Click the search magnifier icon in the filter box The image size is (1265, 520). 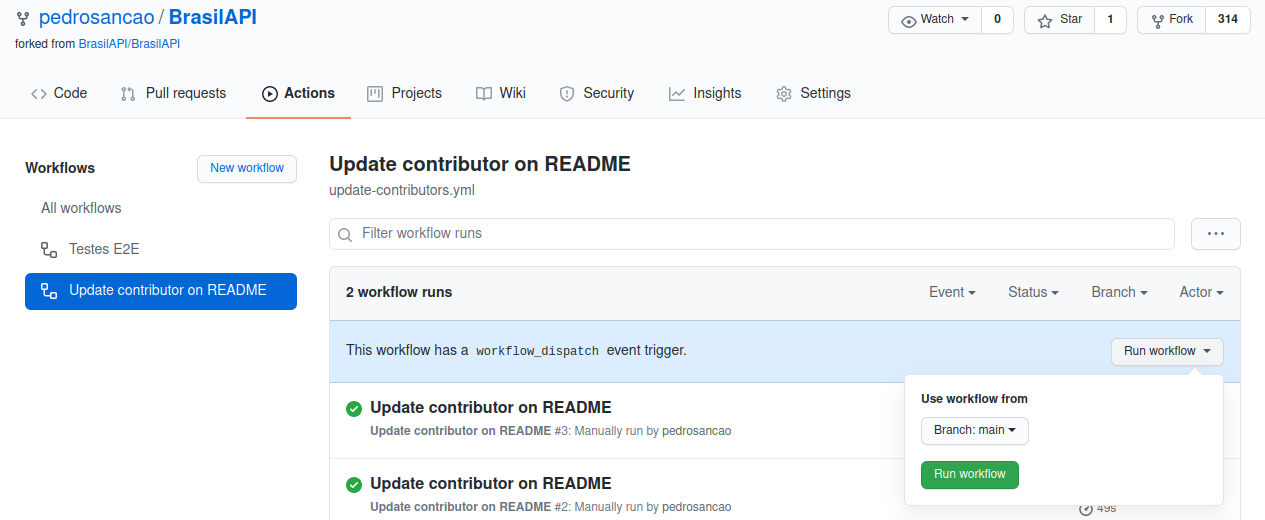[x=345, y=235]
